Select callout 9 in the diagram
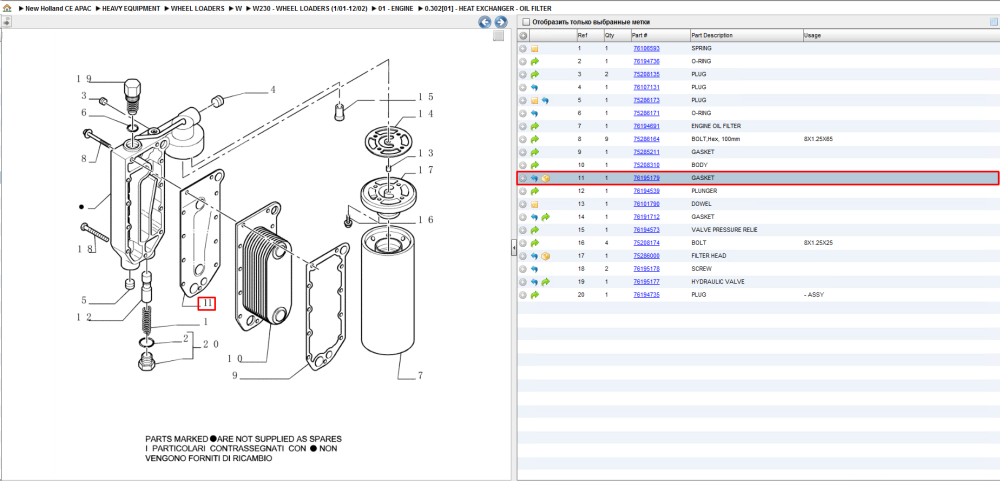This screenshot has width=1000, height=481. [235, 376]
